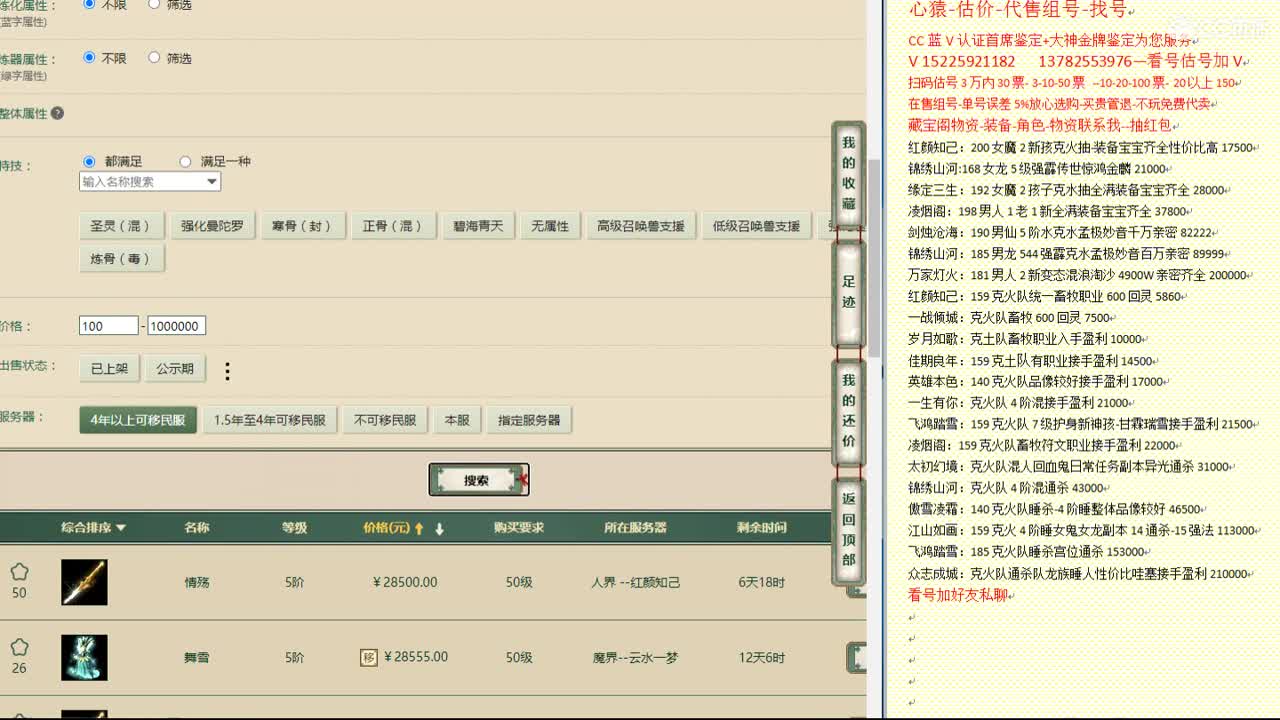The width and height of the screenshot is (1280, 720).
Task: Open the help icon beside 整体属性
Action: [57, 113]
